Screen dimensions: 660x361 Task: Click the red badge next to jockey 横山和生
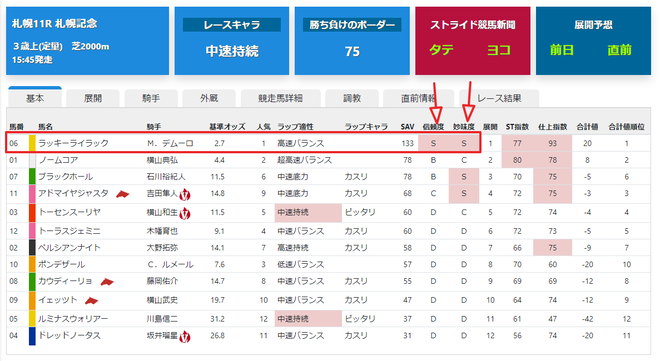(185, 213)
